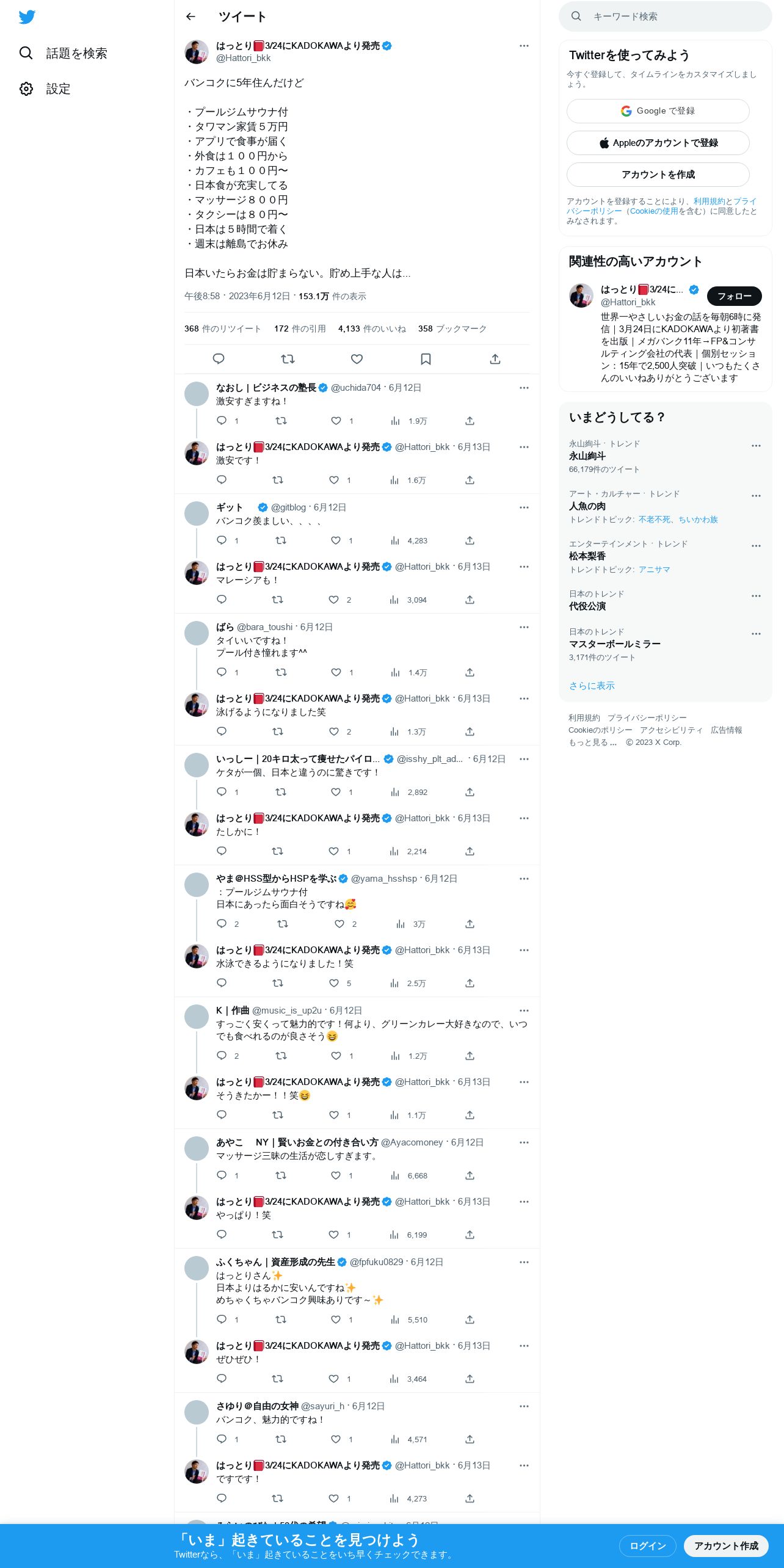Go back with the arrow icon
Viewport: 784px width, 1568px height.
pyautogui.click(x=191, y=16)
